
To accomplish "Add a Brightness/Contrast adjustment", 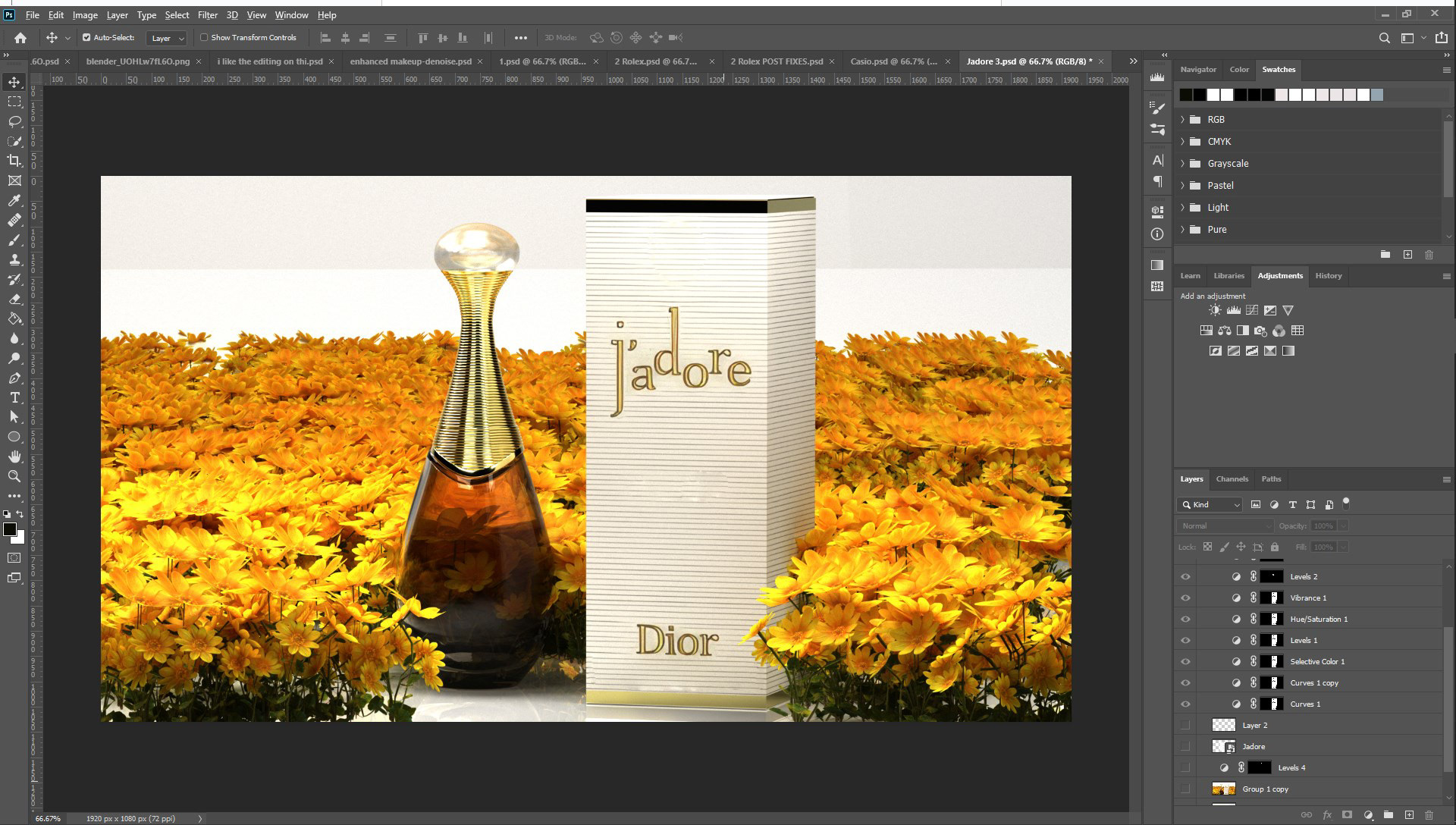I will tap(1215, 310).
